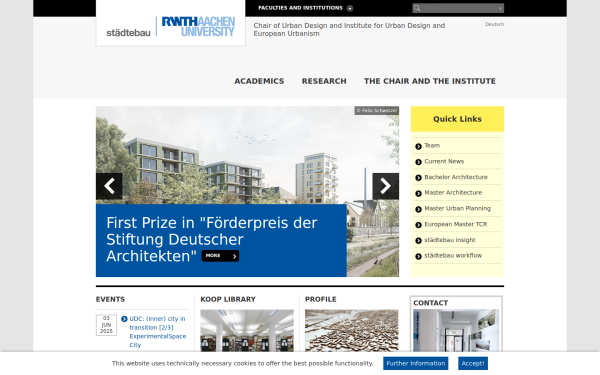Click arrow bullet beside Master Urban Planning
Screen dimensions: 600x375
(418, 209)
